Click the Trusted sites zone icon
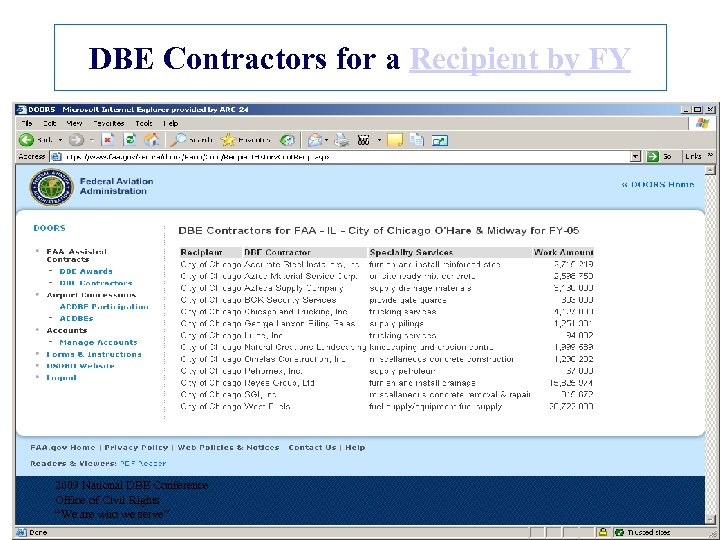This screenshot has width=720, height=540. [619, 532]
